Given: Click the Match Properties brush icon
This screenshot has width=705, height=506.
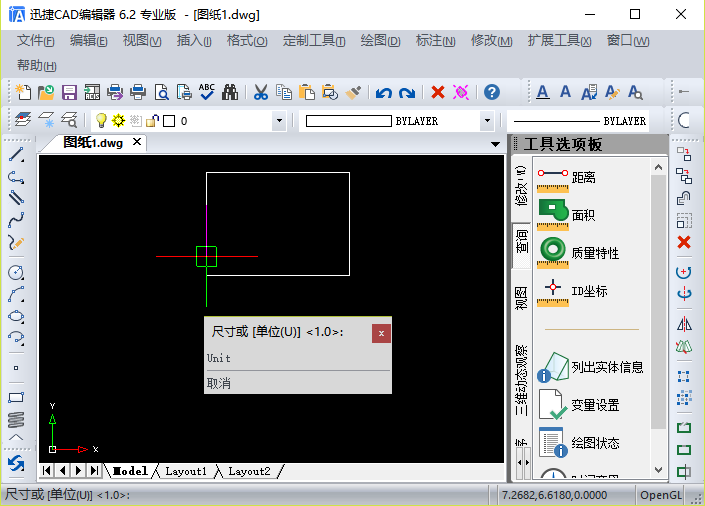Looking at the screenshot, I should (x=353, y=92).
